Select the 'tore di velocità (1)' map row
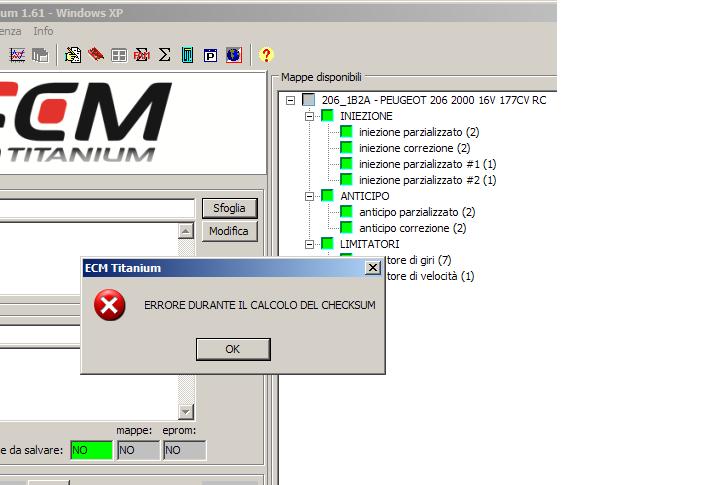The image size is (720, 485). click(x=430, y=276)
